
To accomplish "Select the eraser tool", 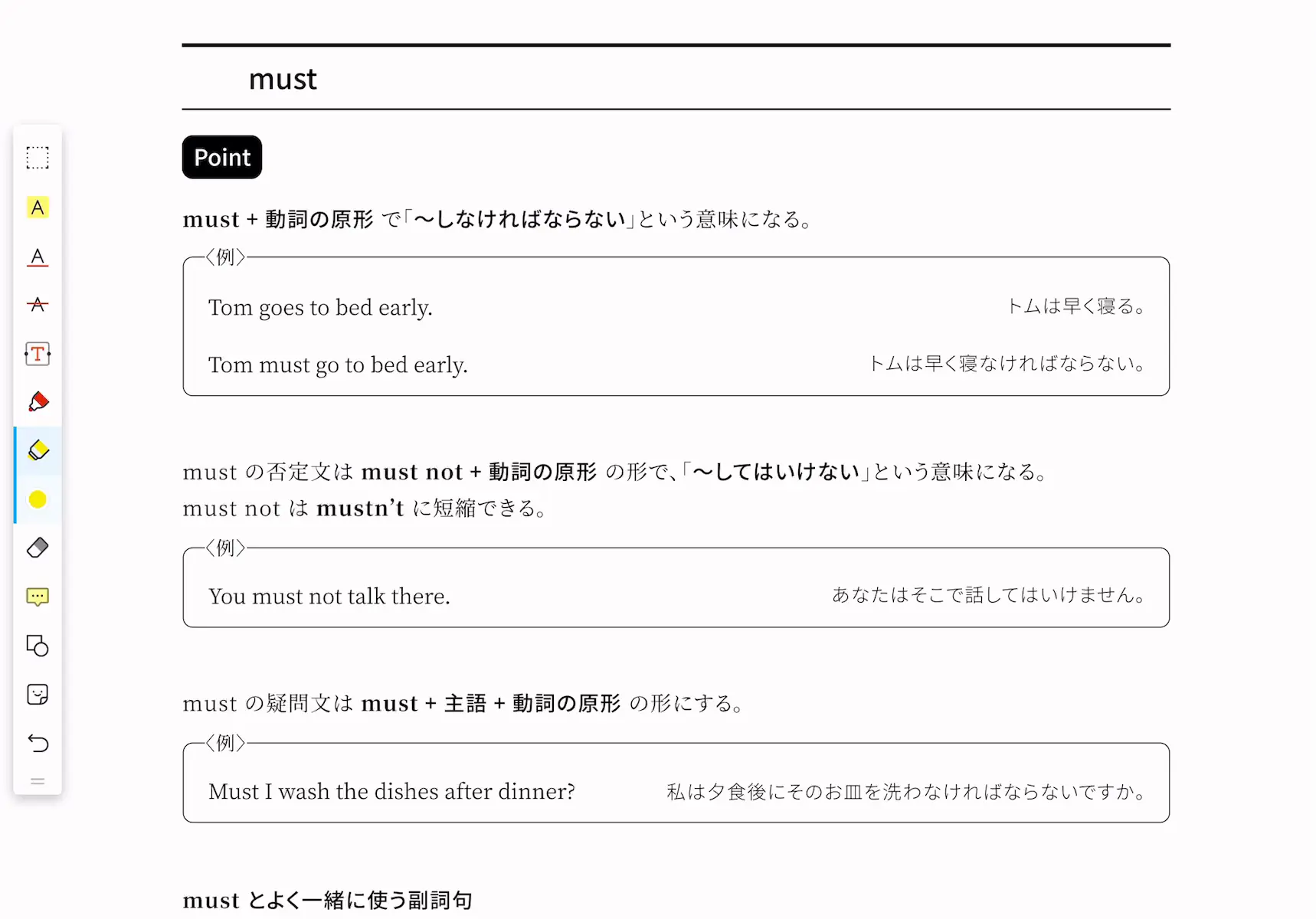I will [38, 548].
